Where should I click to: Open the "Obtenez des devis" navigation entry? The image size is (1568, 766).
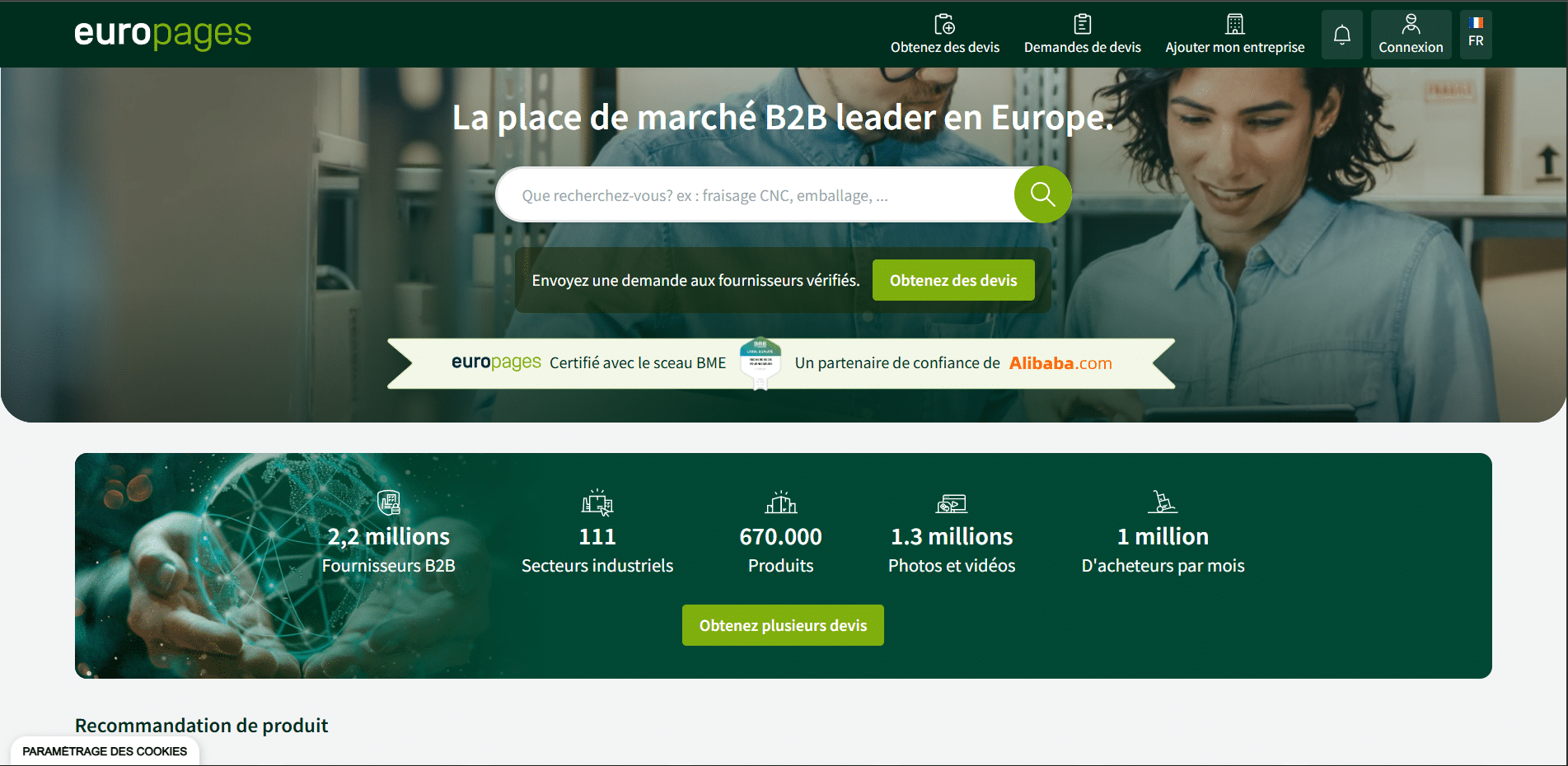[x=944, y=47]
